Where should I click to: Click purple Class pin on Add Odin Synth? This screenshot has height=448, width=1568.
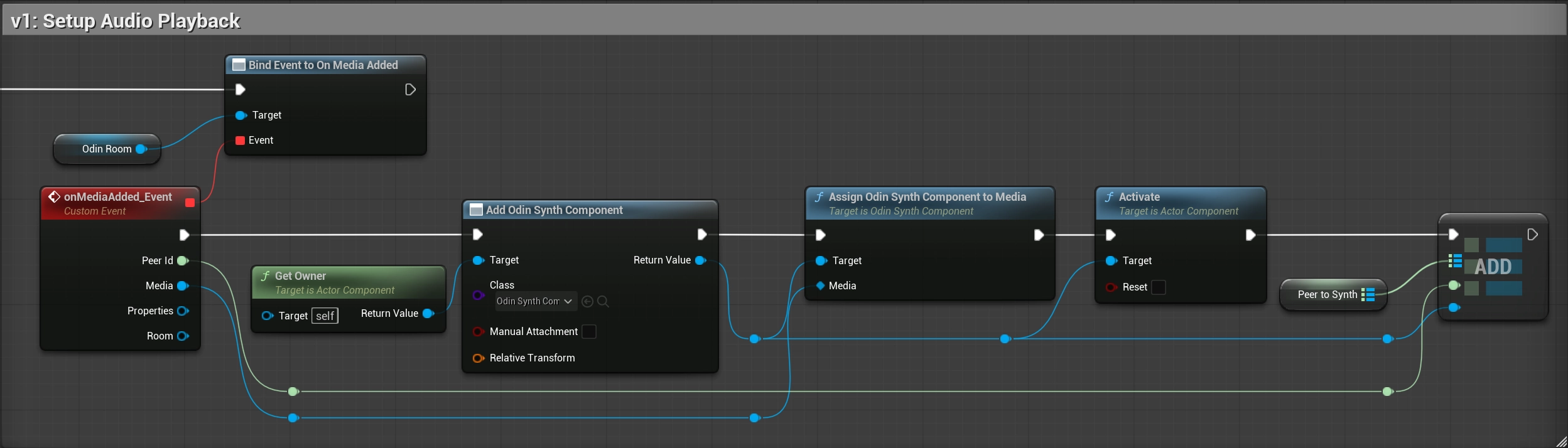(x=479, y=296)
